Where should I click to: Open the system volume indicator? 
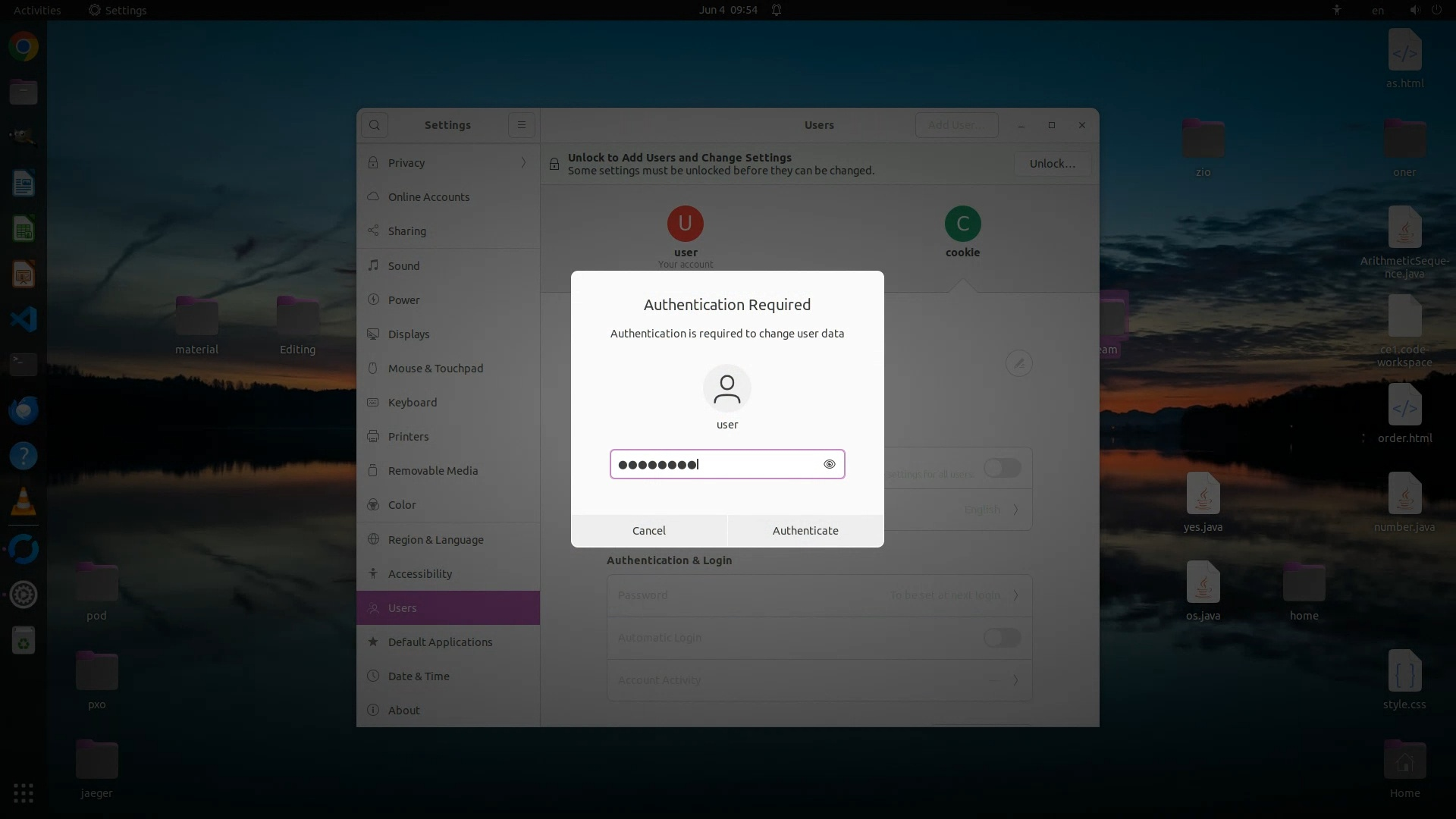(1414, 10)
